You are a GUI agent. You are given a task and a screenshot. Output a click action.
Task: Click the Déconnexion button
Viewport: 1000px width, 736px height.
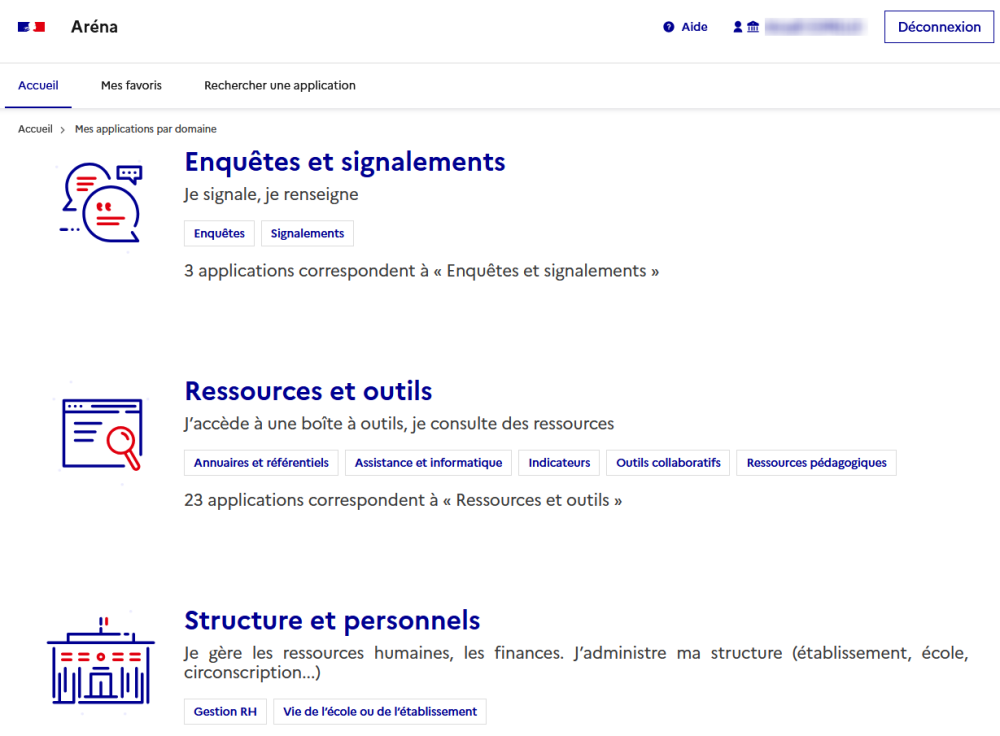coord(938,27)
